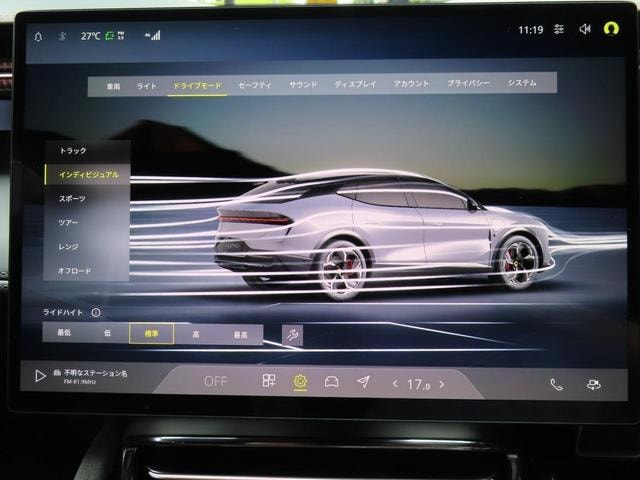Show ライドハイト info icon

[96, 313]
